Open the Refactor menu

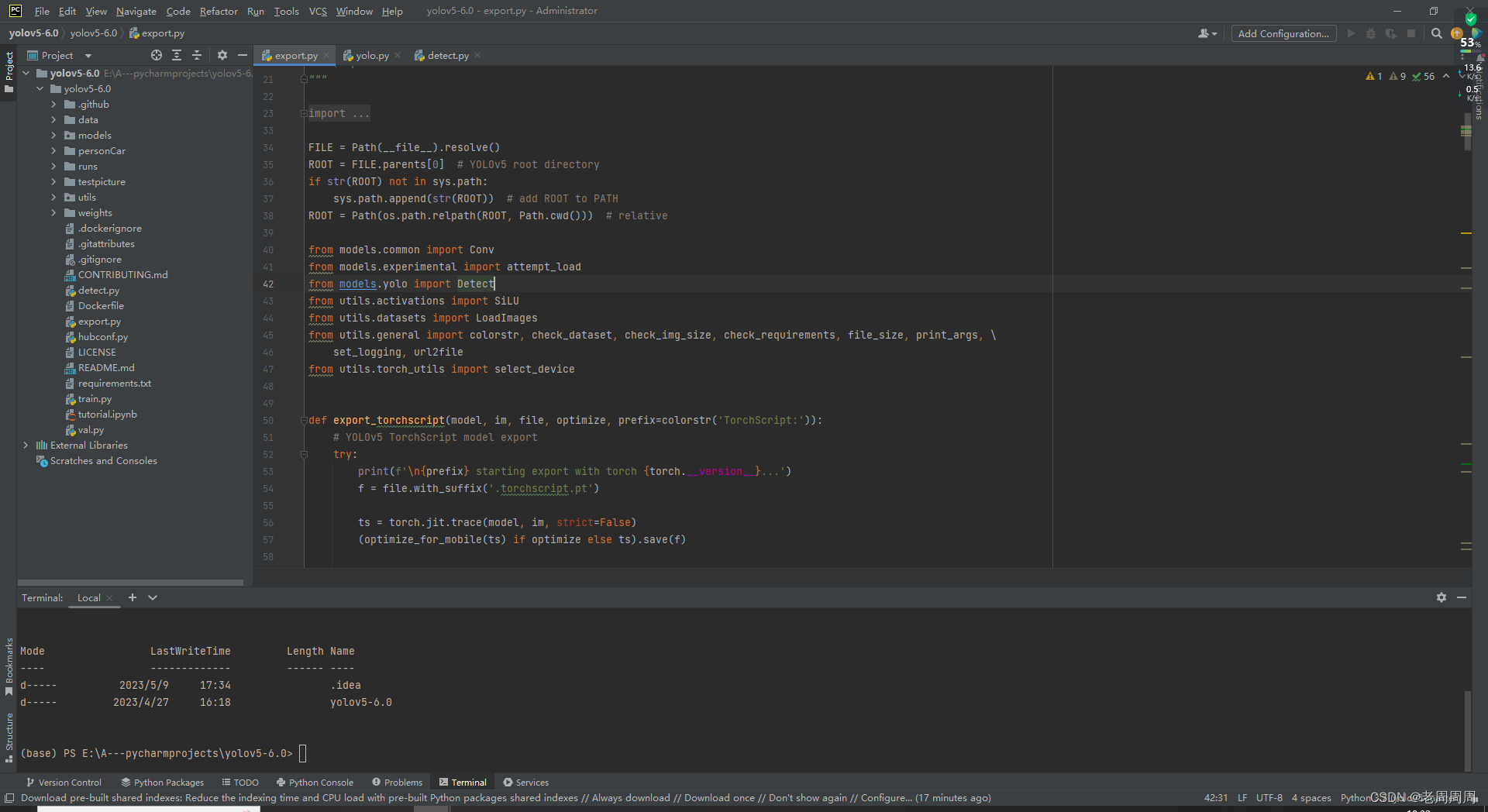[x=218, y=11]
